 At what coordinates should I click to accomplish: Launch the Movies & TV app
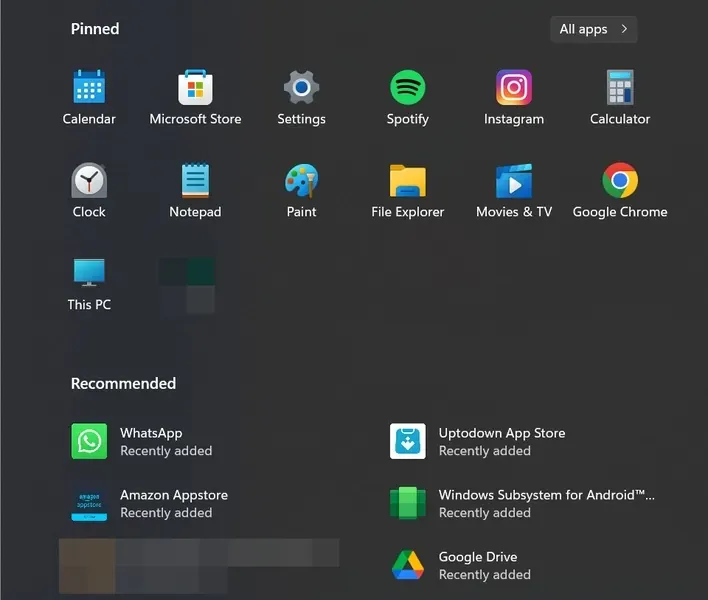pyautogui.click(x=514, y=181)
